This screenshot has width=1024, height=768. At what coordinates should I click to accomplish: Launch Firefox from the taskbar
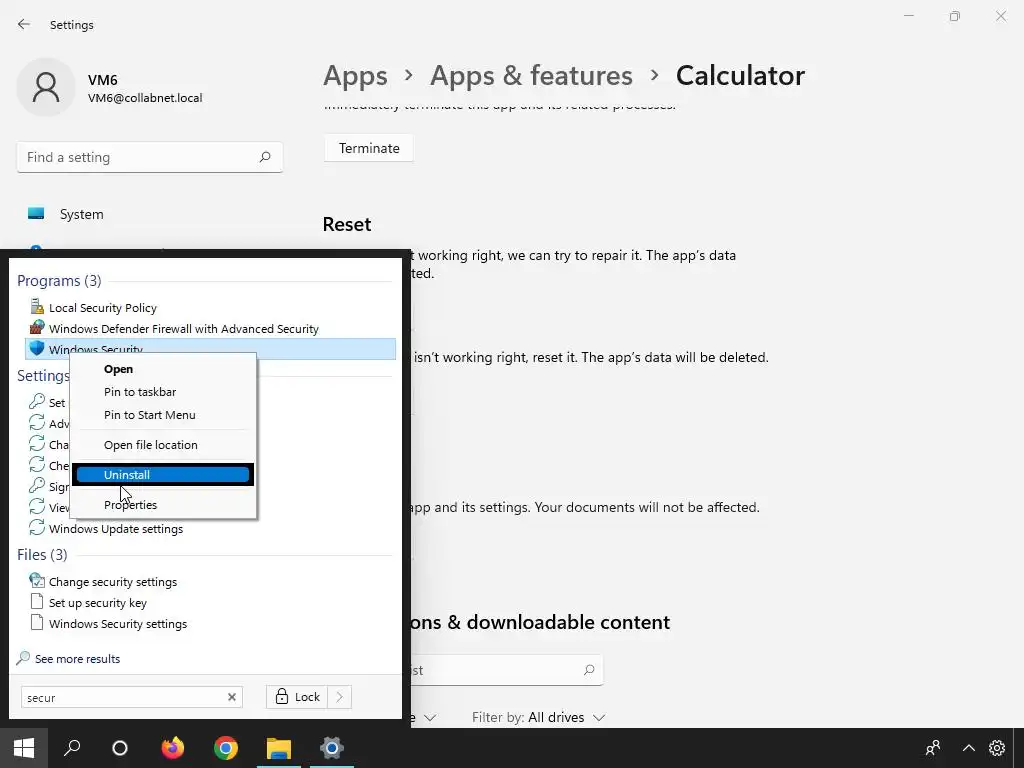point(173,748)
